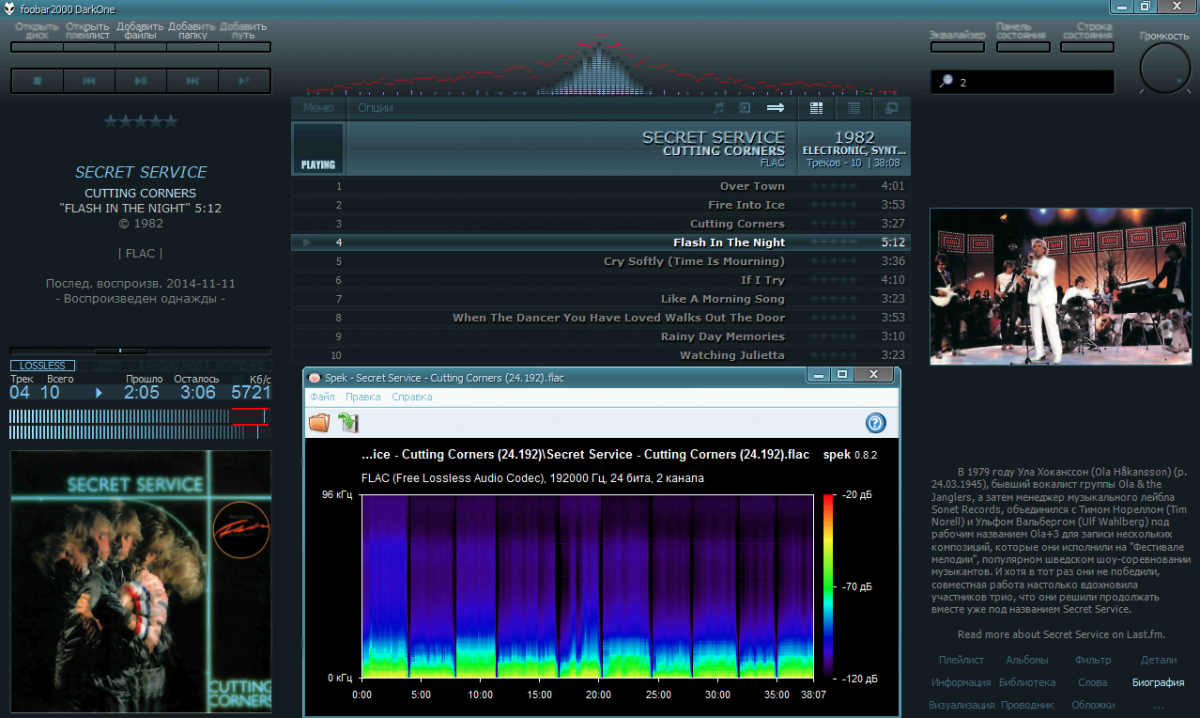Screen dimensions: 1200x718
Task: Click the playlist cursor-follow icon
Action: [x=745, y=108]
